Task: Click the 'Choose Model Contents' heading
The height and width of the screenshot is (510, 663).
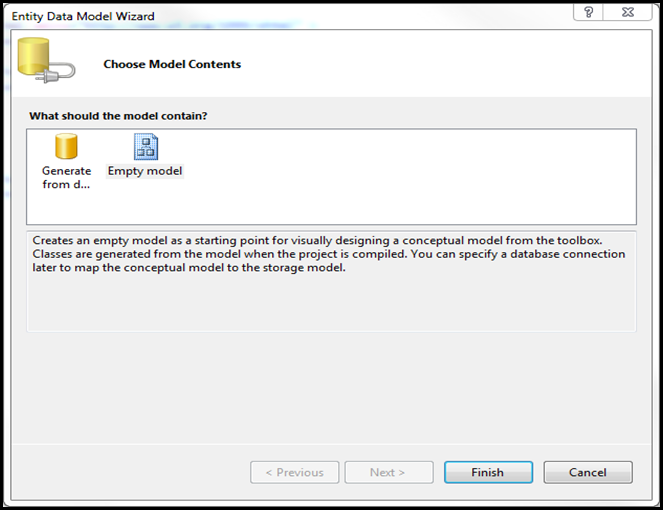Action: pos(172,65)
